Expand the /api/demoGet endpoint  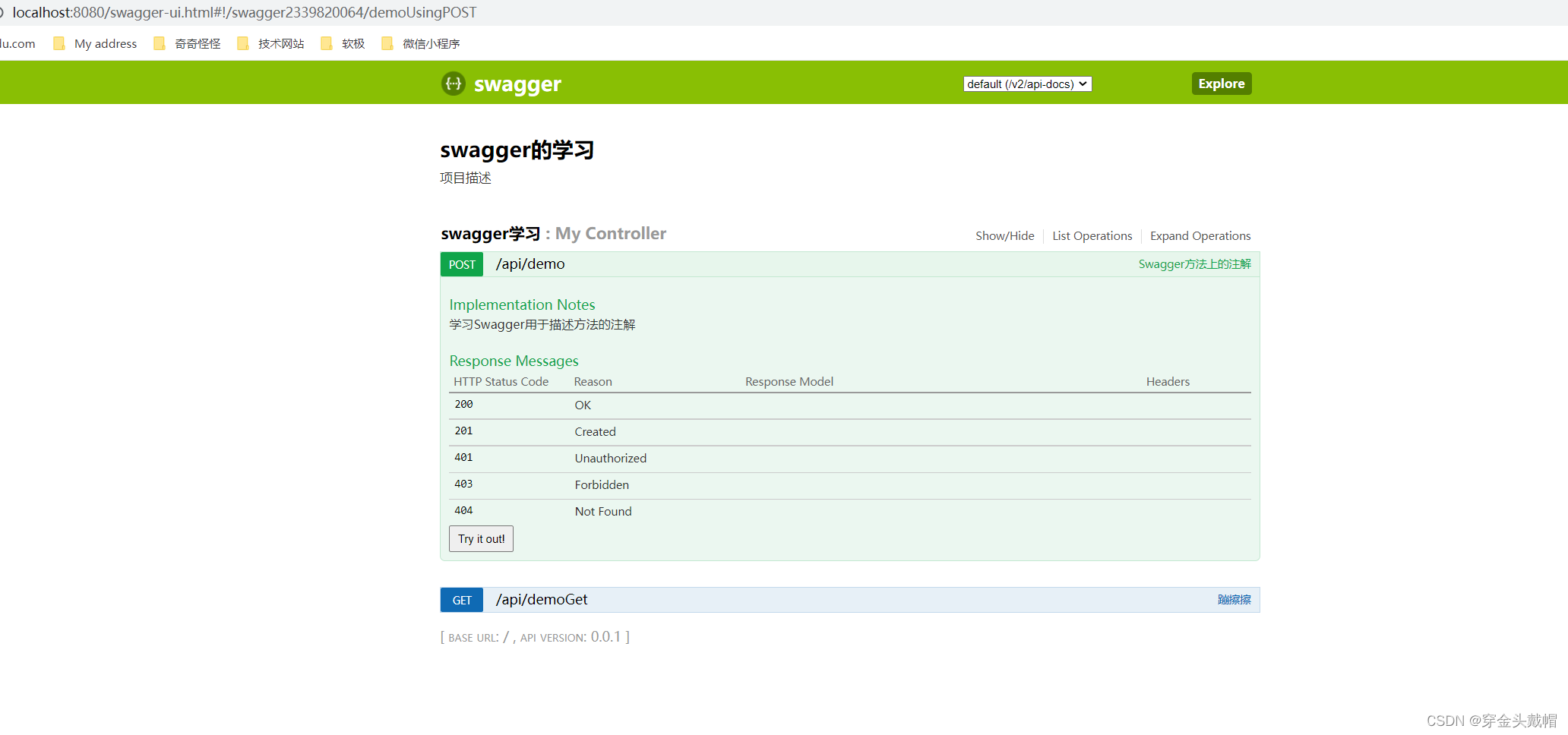tap(541, 599)
